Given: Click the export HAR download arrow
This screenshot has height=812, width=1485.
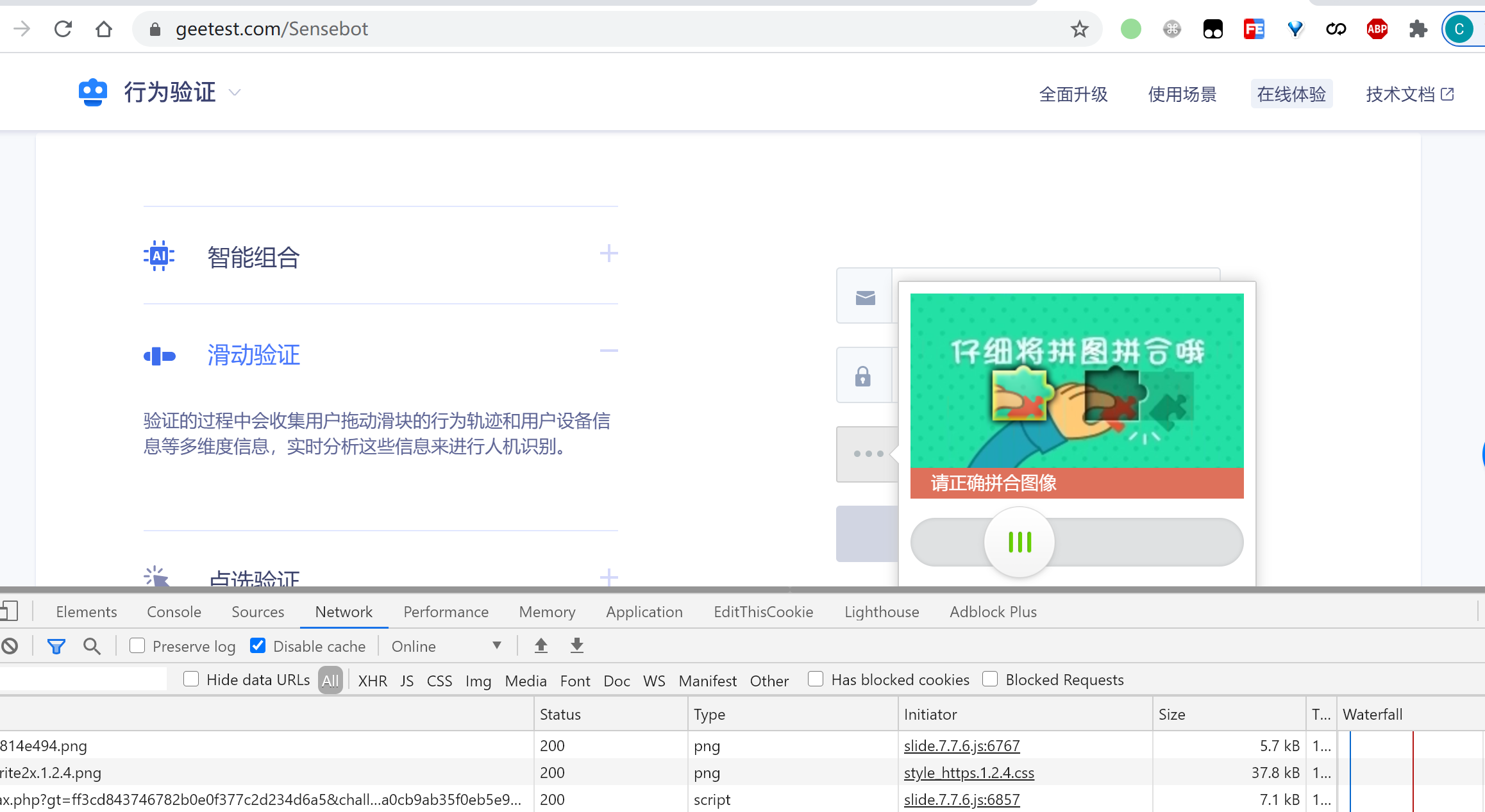Looking at the screenshot, I should coord(576,646).
